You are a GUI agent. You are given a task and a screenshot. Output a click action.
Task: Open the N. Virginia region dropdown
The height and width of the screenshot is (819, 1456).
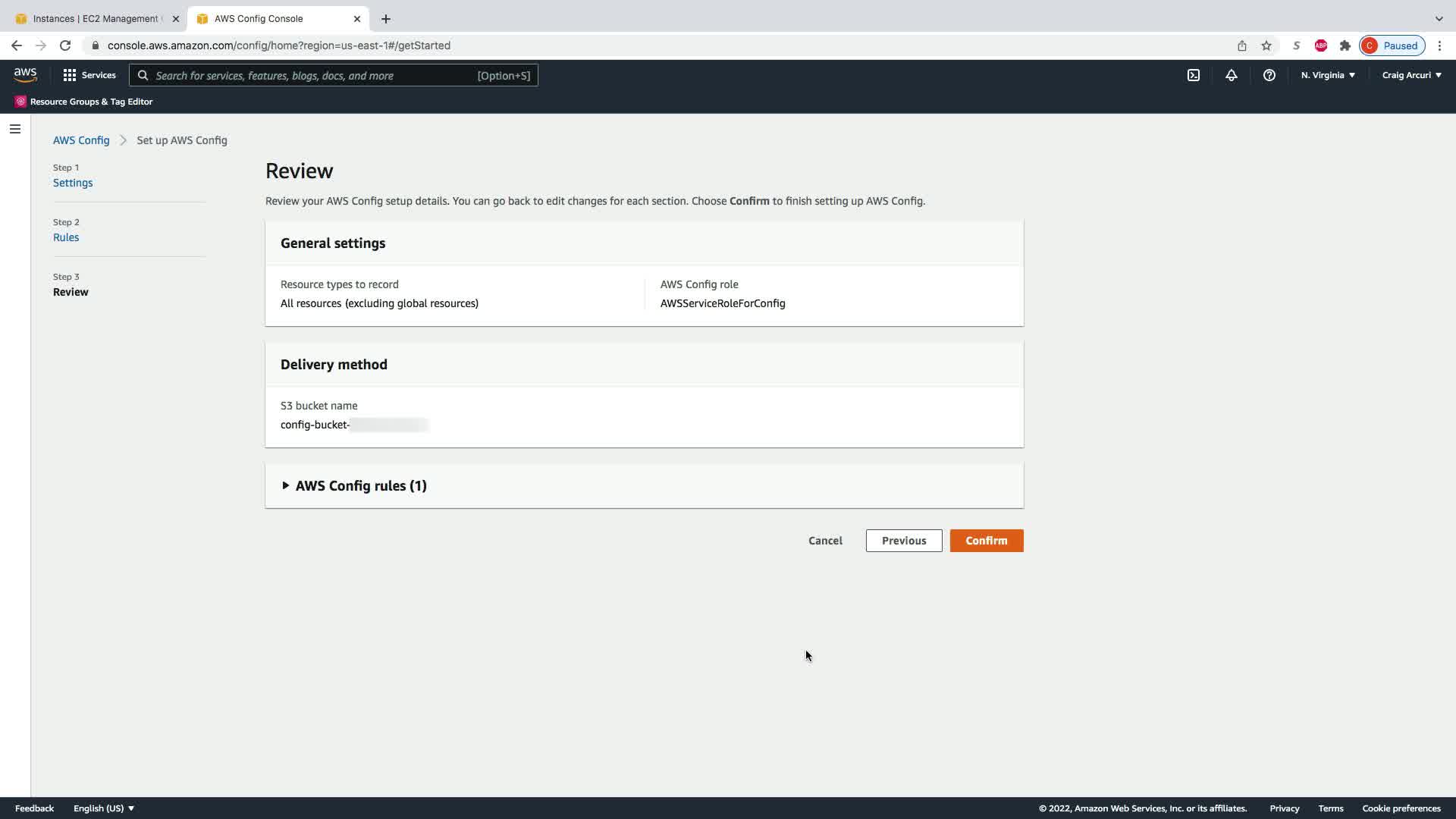click(1327, 75)
